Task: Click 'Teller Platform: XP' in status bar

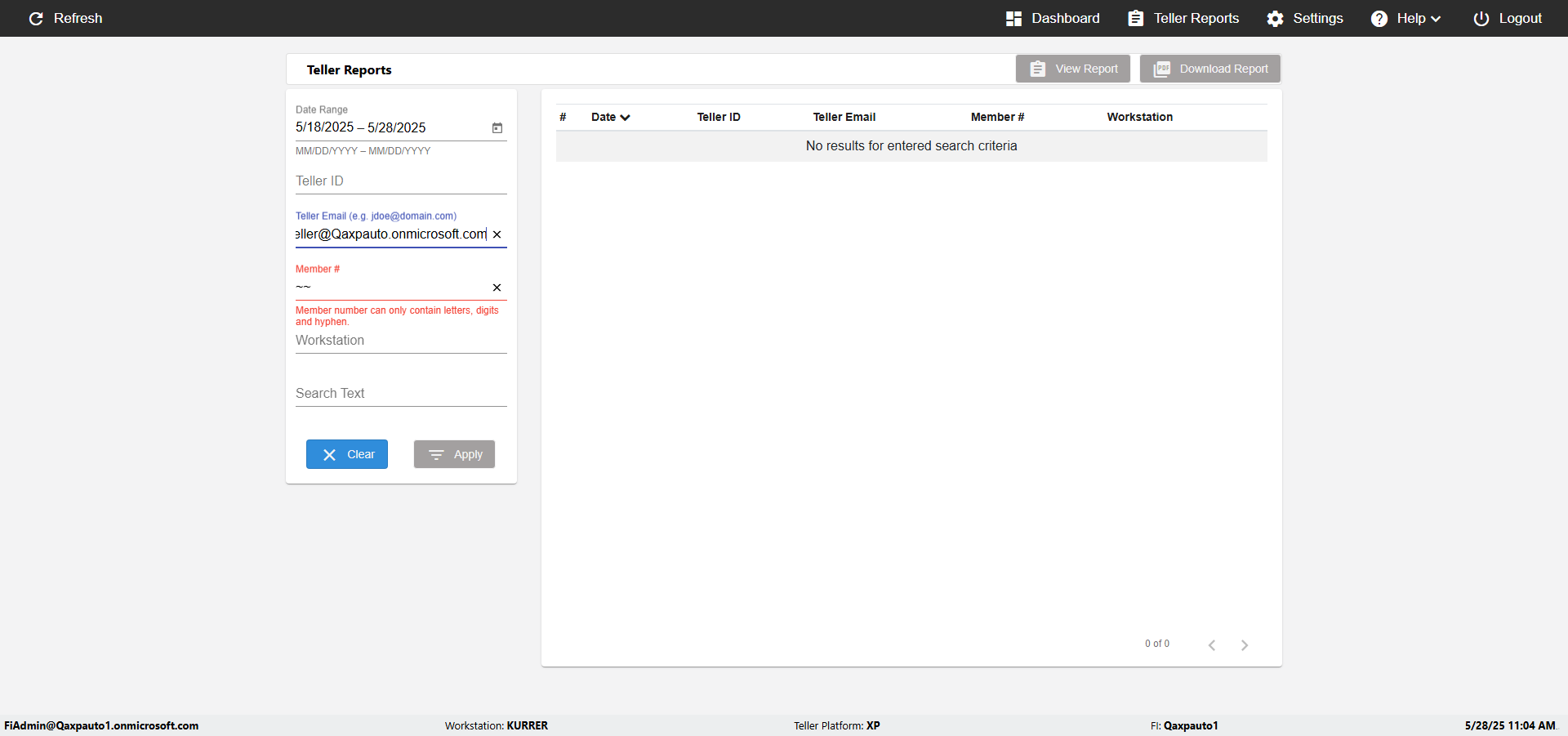Action: click(x=837, y=725)
